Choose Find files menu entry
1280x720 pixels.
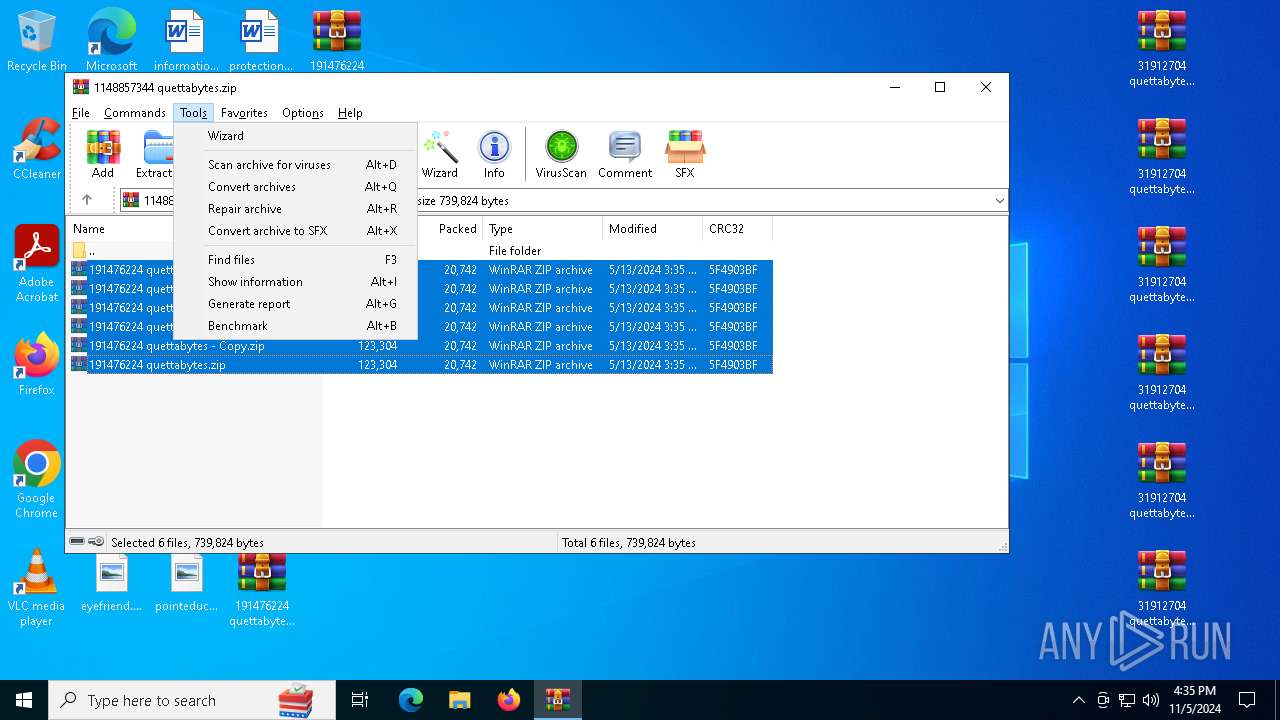tap(295, 260)
